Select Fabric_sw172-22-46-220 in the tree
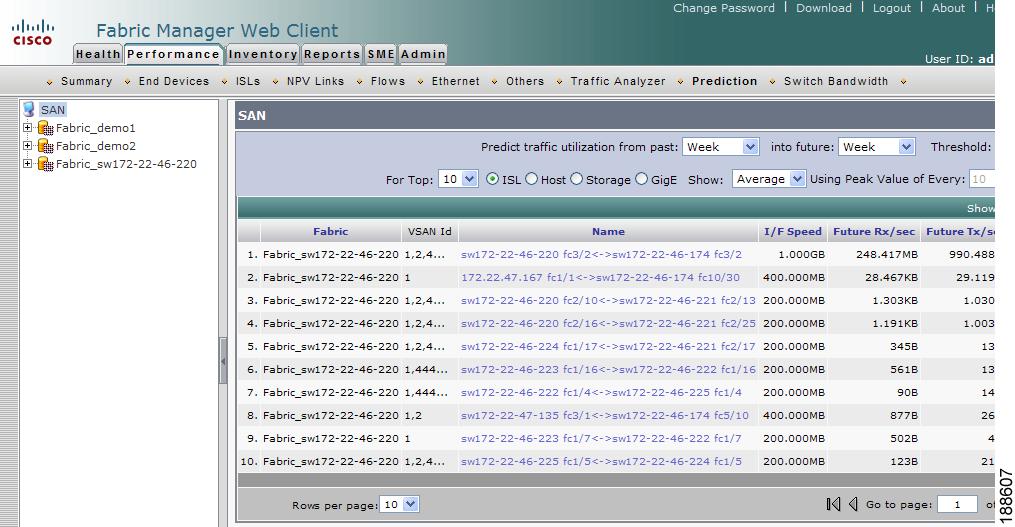The image size is (1015, 527). [x=126, y=164]
